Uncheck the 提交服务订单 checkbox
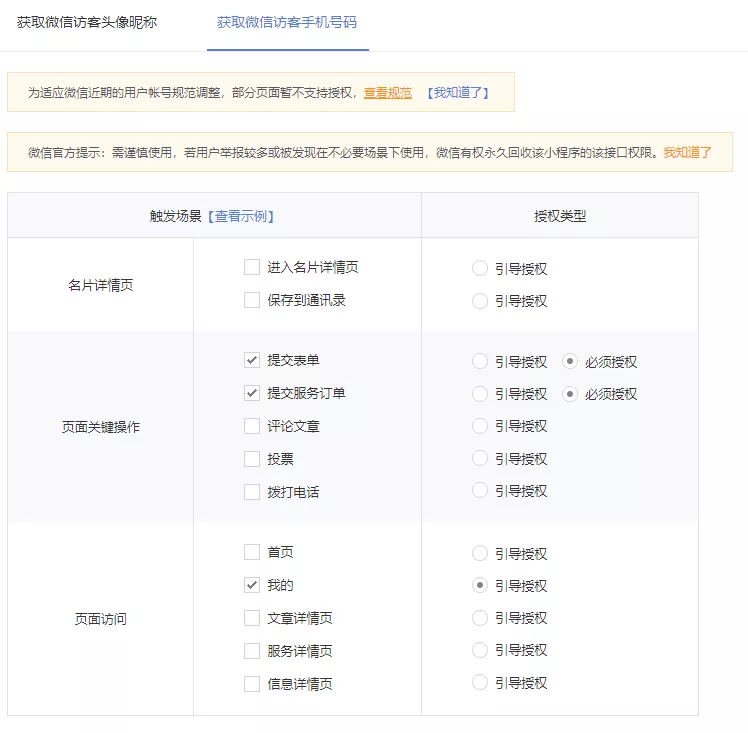This screenshot has width=748, height=733. (x=252, y=393)
